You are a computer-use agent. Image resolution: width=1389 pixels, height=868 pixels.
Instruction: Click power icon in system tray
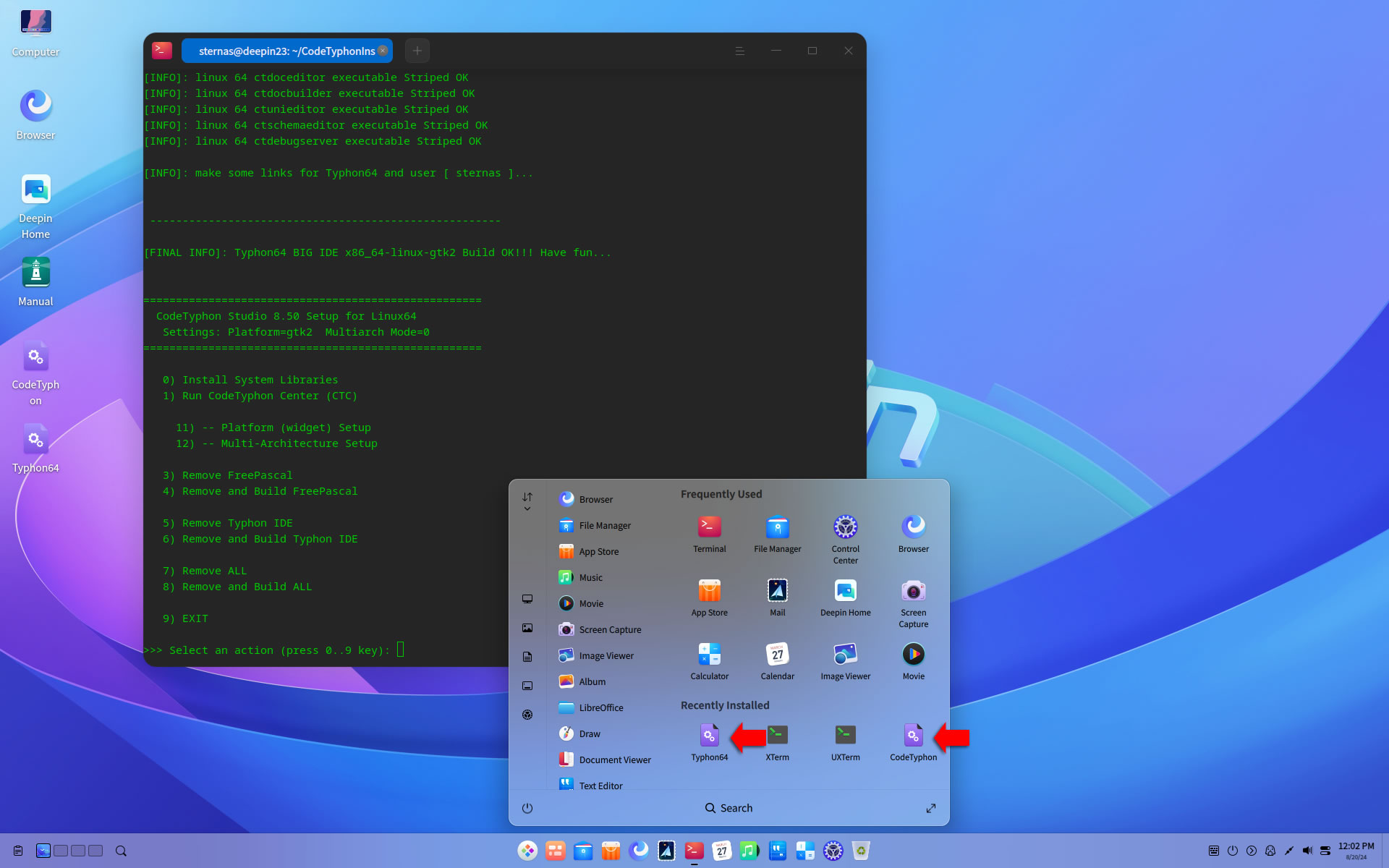click(x=1232, y=851)
